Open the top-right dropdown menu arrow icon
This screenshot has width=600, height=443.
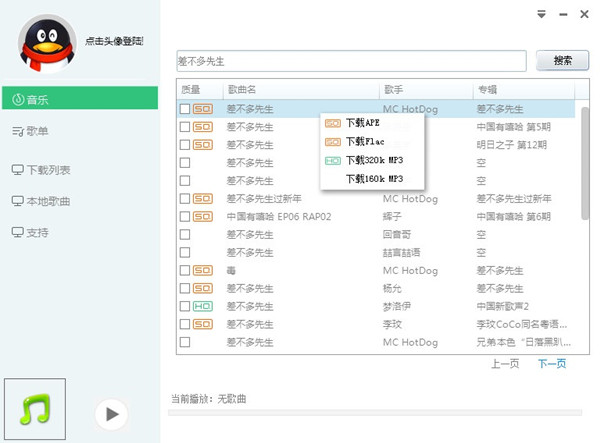542,14
